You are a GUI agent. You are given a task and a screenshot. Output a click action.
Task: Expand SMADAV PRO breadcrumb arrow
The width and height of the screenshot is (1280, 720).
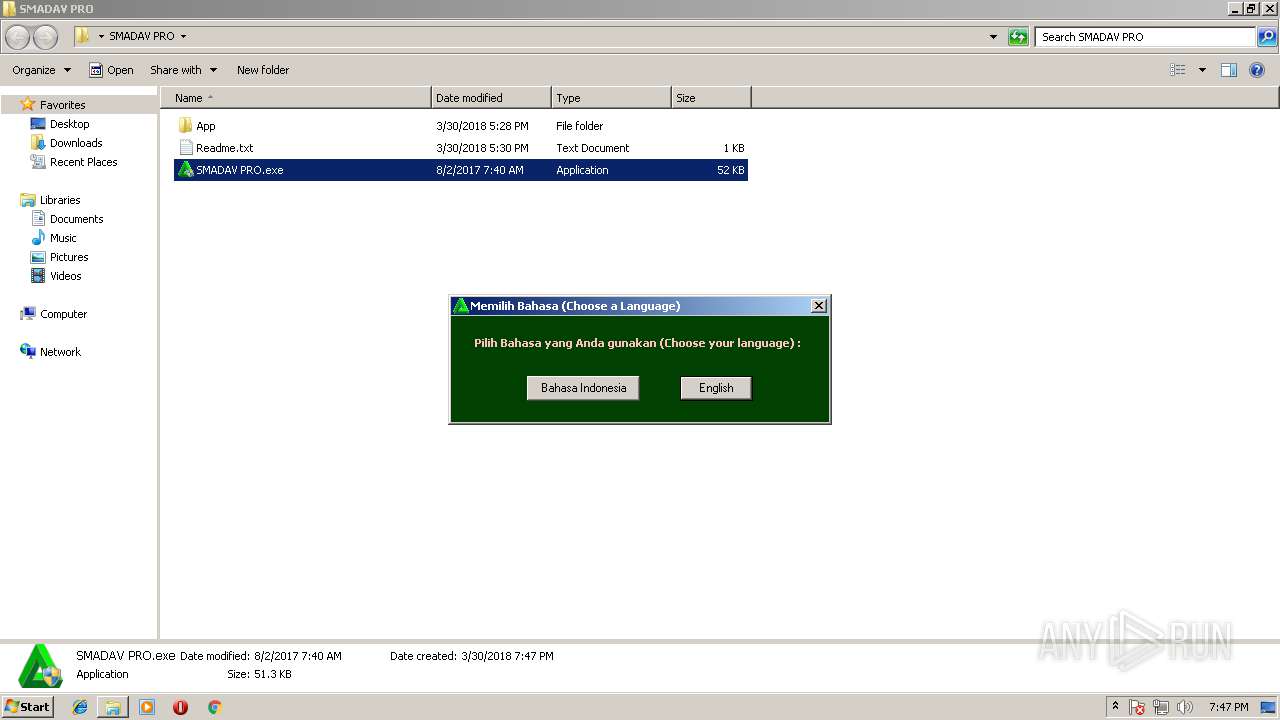click(x=183, y=36)
